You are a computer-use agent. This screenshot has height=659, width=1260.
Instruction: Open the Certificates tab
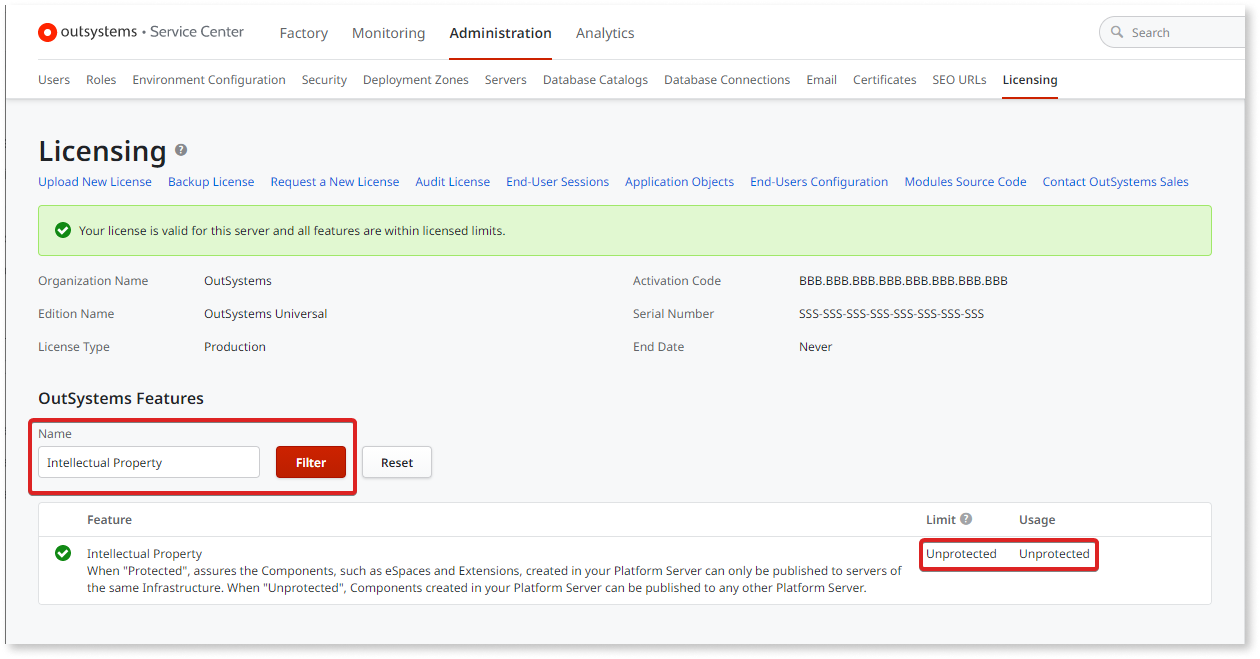885,80
